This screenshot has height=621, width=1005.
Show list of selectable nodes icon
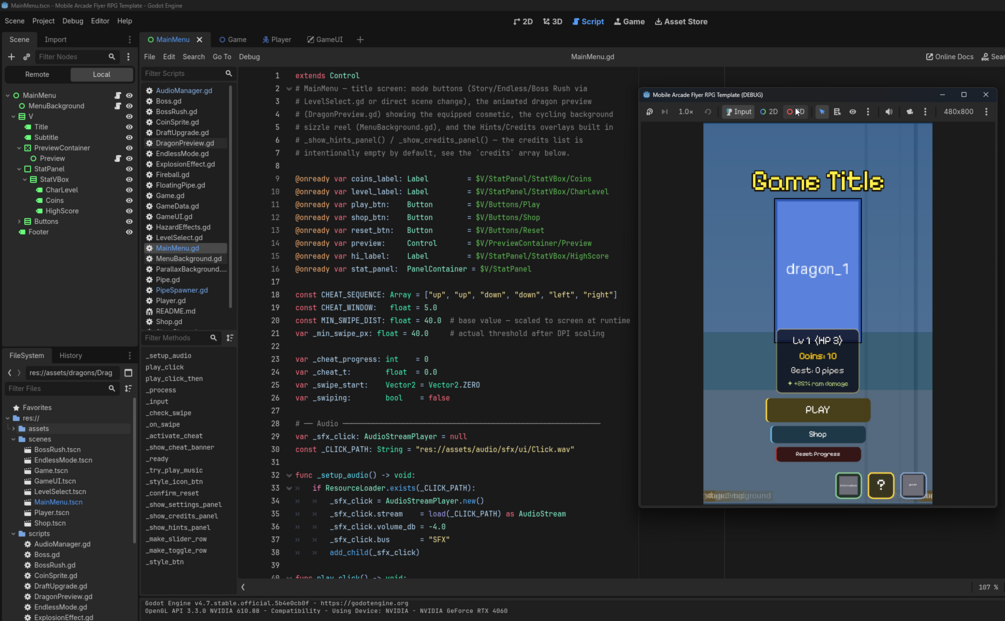837,112
